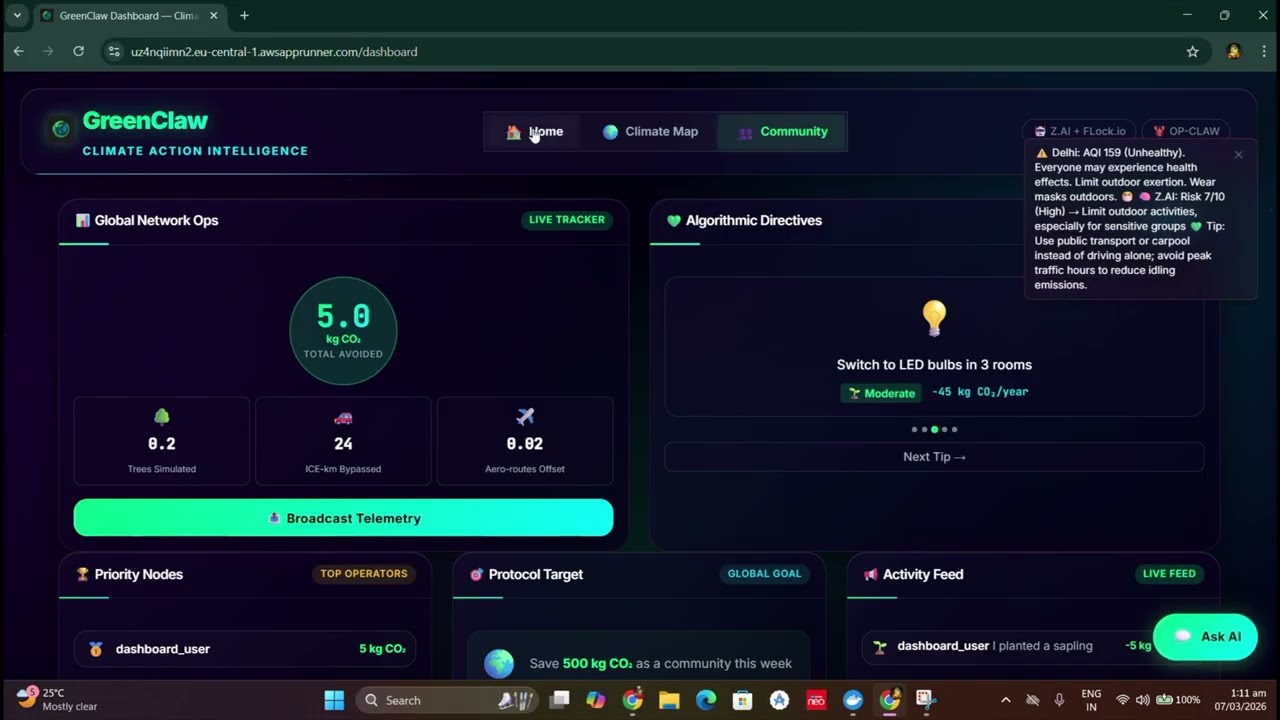The height and width of the screenshot is (720, 1280).
Task: Click the 5.0 kg CO₂ total avoided circle
Action: point(343,331)
